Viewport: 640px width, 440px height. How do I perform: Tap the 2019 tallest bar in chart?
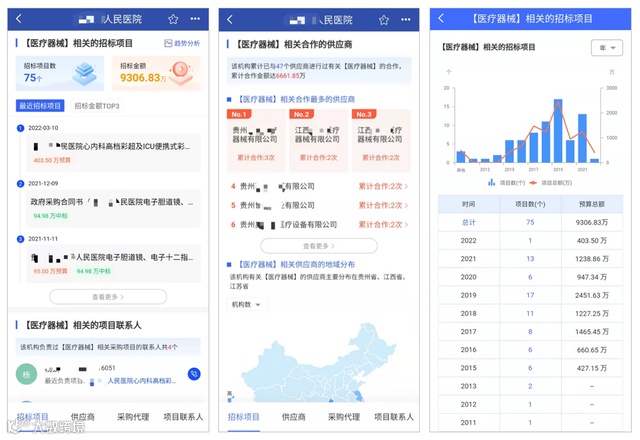(x=558, y=131)
